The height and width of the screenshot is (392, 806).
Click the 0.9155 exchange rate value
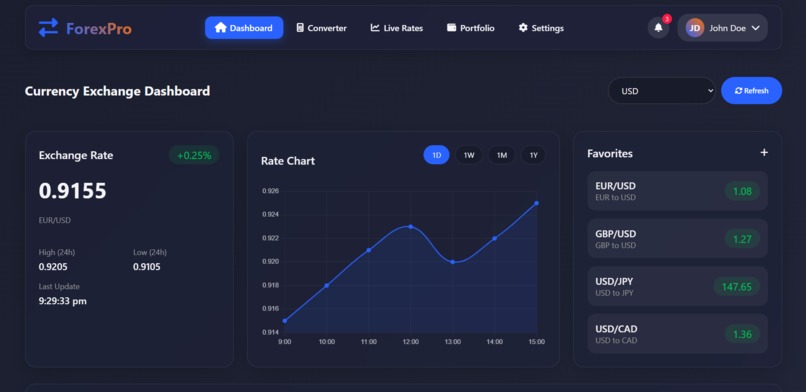point(72,191)
